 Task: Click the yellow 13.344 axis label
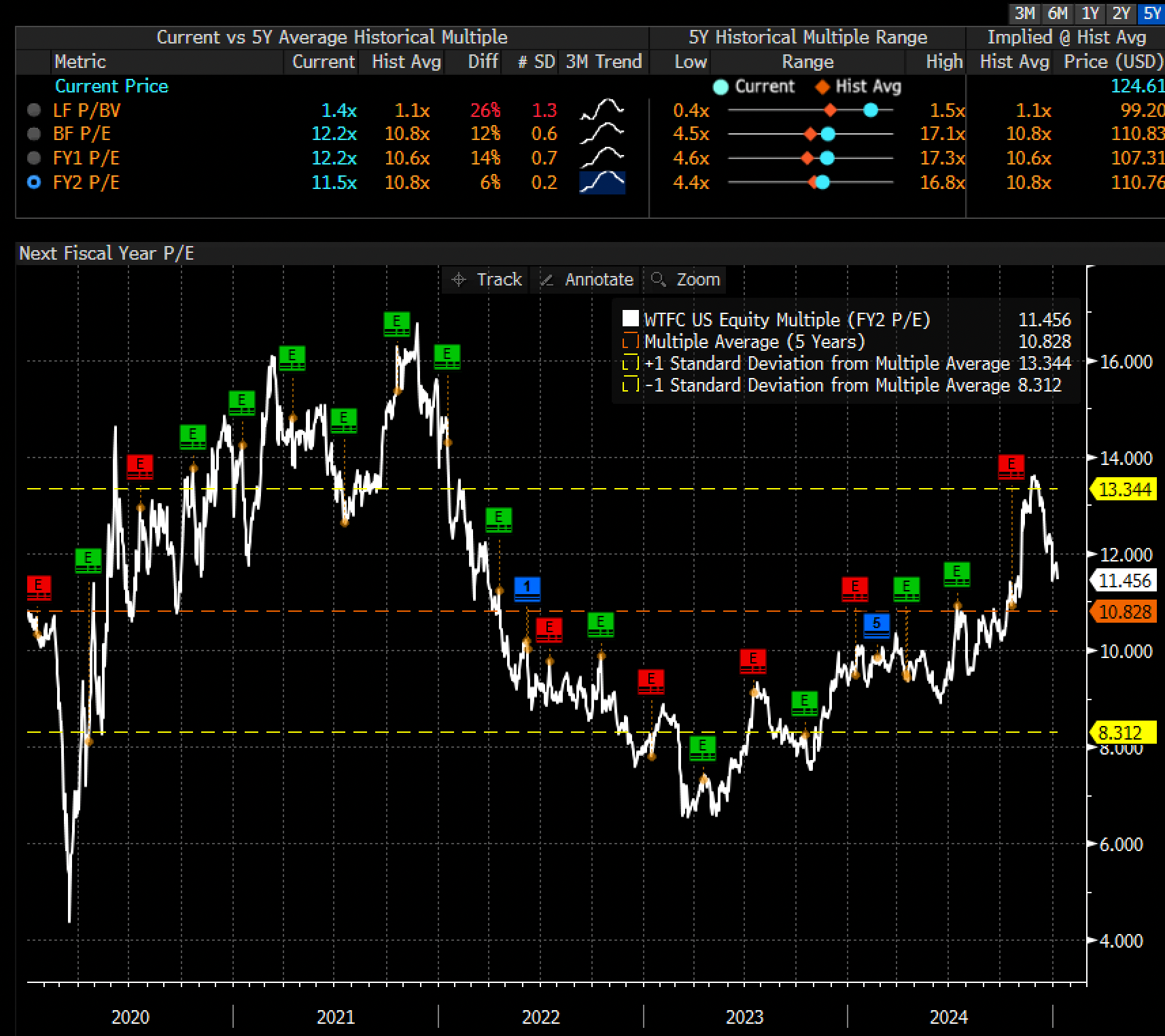(x=1124, y=489)
